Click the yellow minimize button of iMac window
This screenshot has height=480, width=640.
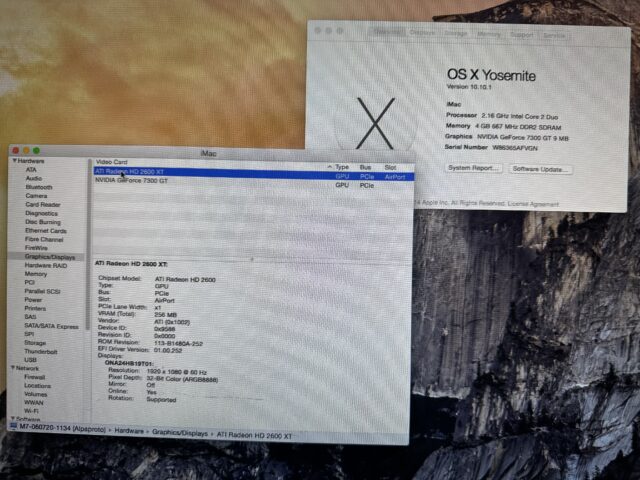[26, 151]
